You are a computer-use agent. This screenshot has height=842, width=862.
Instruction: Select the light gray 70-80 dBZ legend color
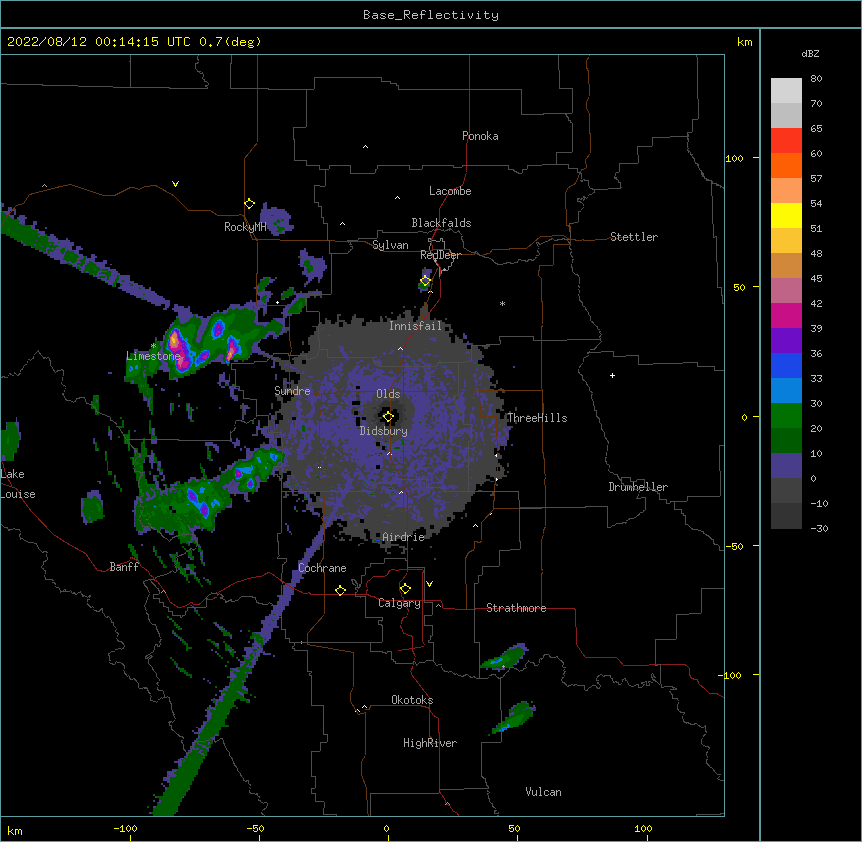click(786, 91)
